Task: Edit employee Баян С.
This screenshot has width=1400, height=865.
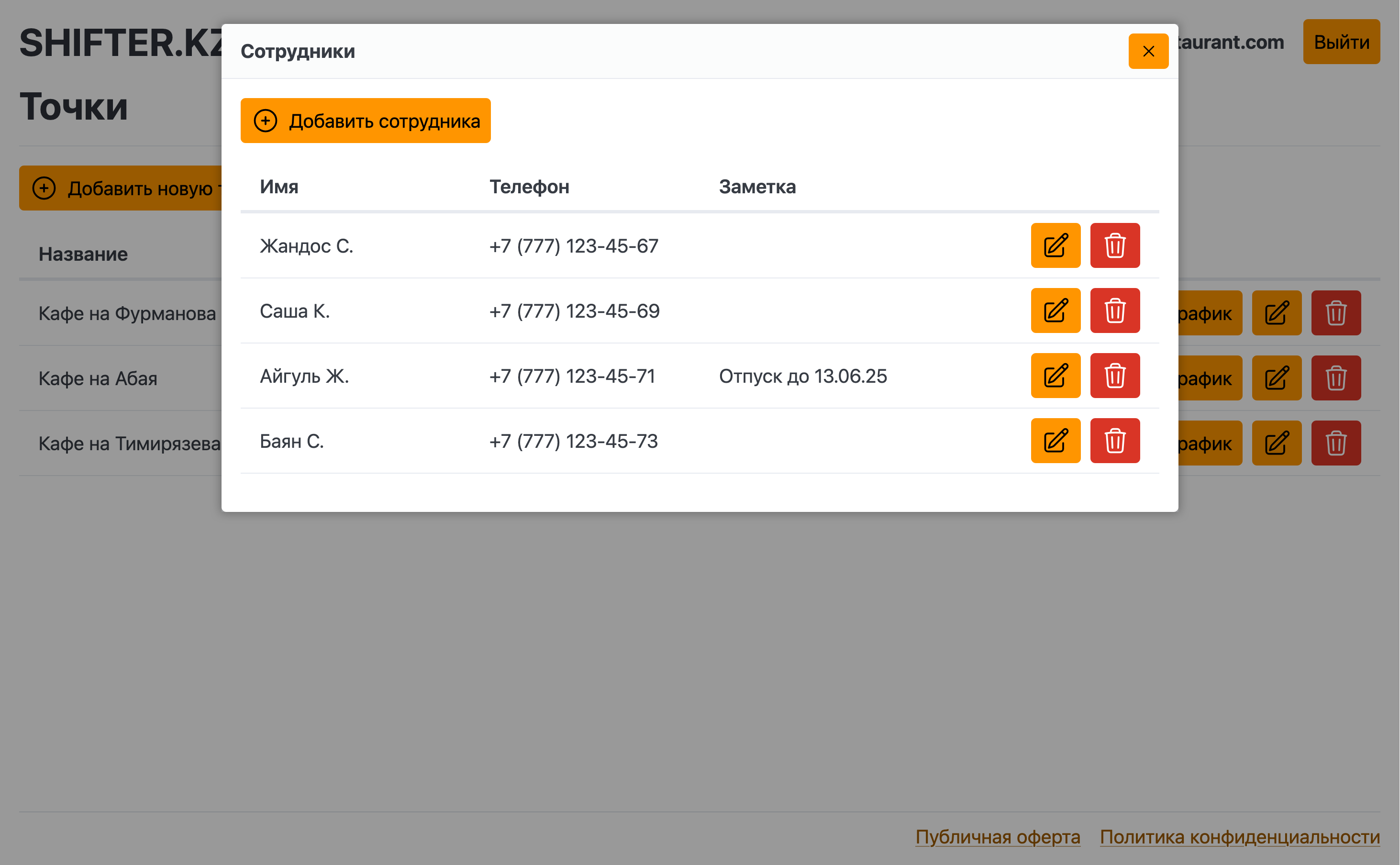Action: coord(1055,441)
